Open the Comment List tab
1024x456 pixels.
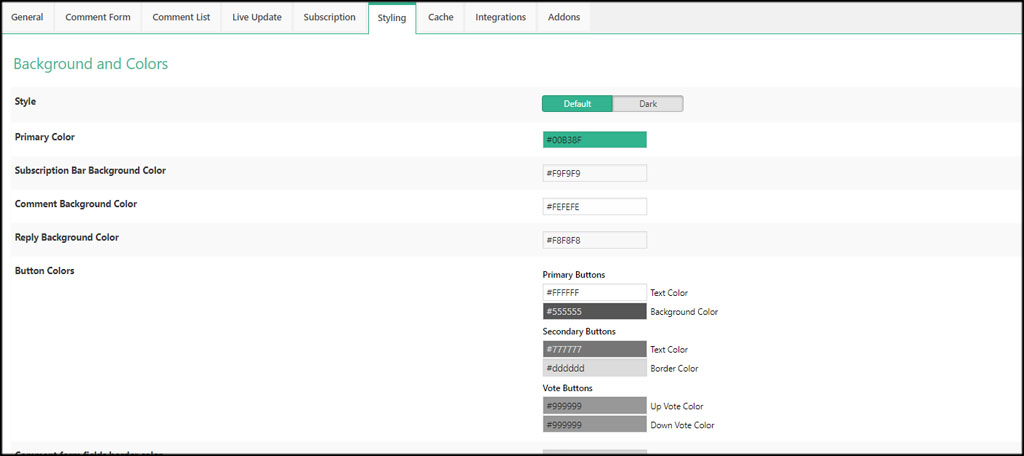click(181, 17)
